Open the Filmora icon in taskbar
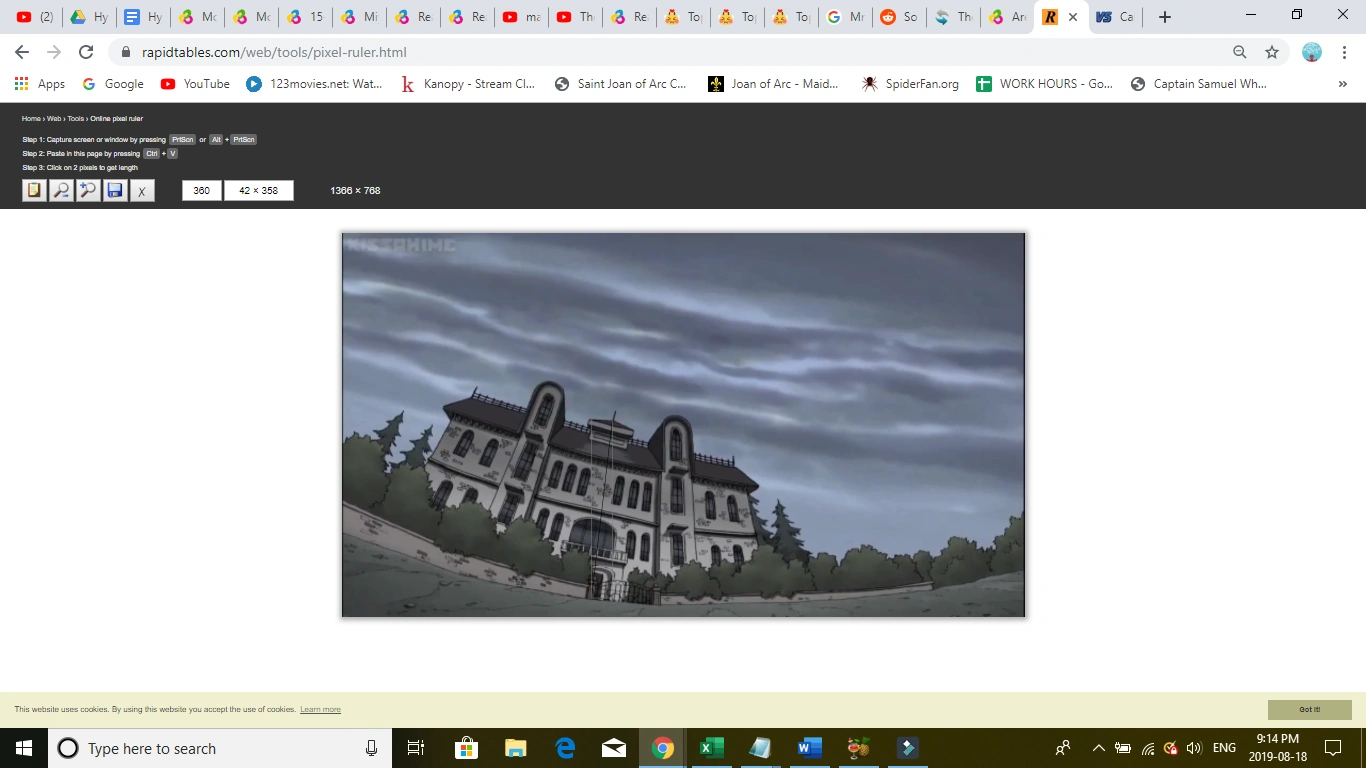Image resolution: width=1366 pixels, height=768 pixels. click(907, 748)
